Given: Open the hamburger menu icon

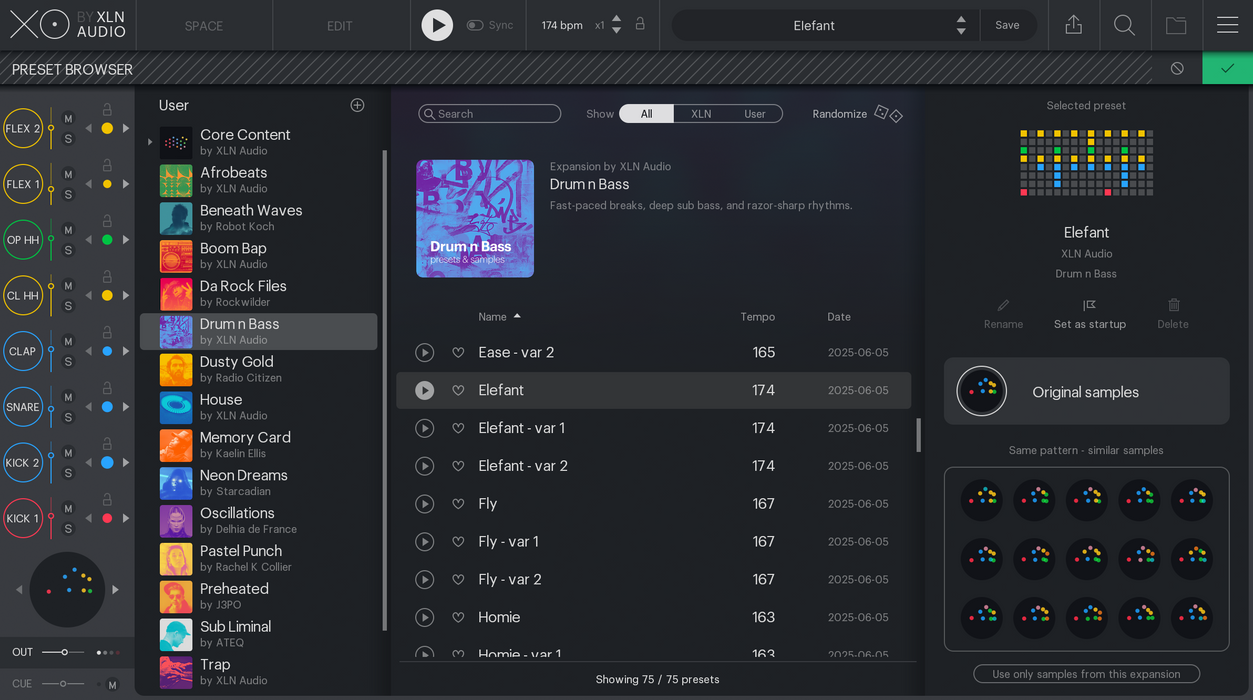Looking at the screenshot, I should coord(1227,25).
